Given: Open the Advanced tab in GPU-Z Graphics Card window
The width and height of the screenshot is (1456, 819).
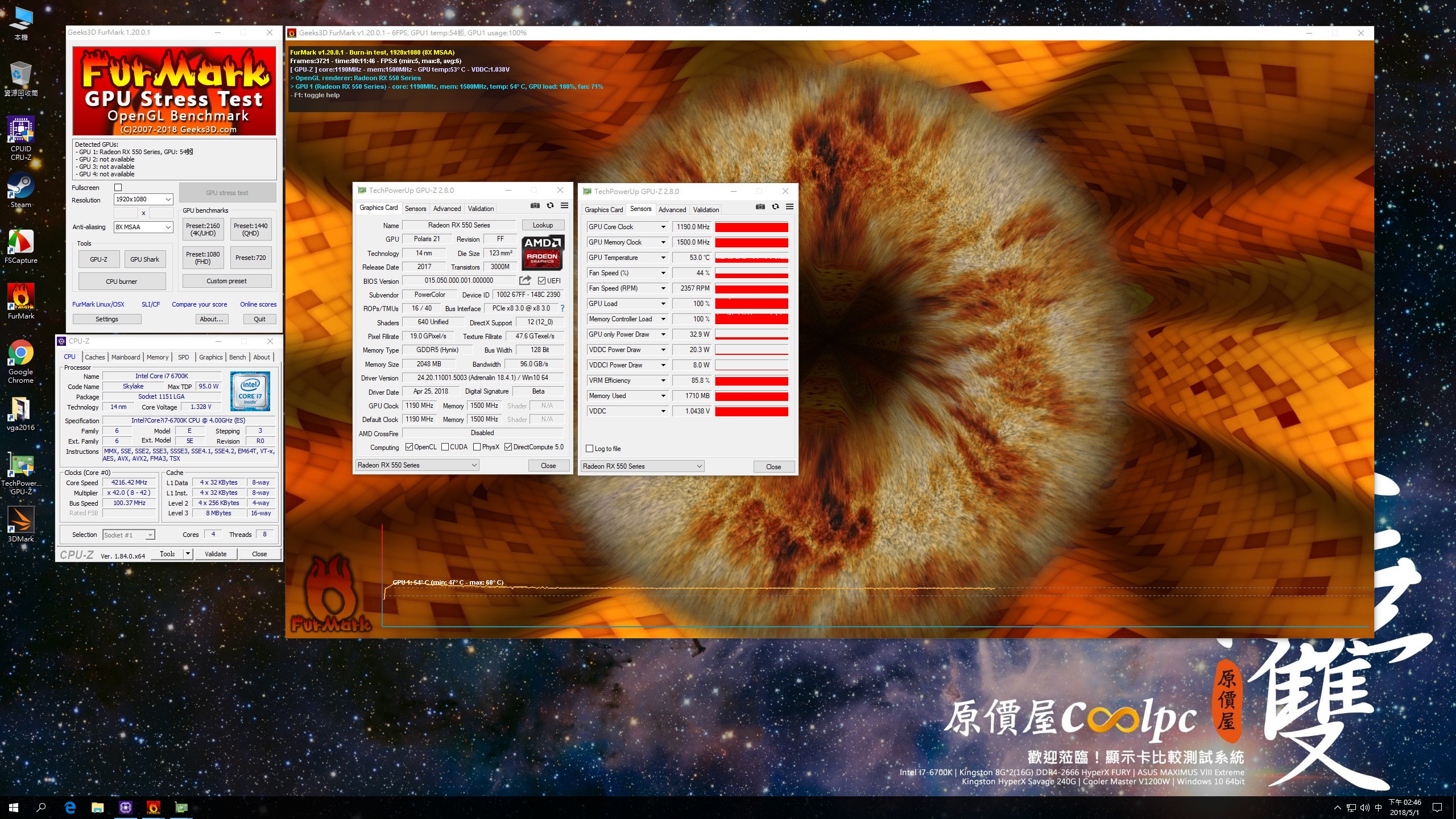Looking at the screenshot, I should pyautogui.click(x=447, y=209).
